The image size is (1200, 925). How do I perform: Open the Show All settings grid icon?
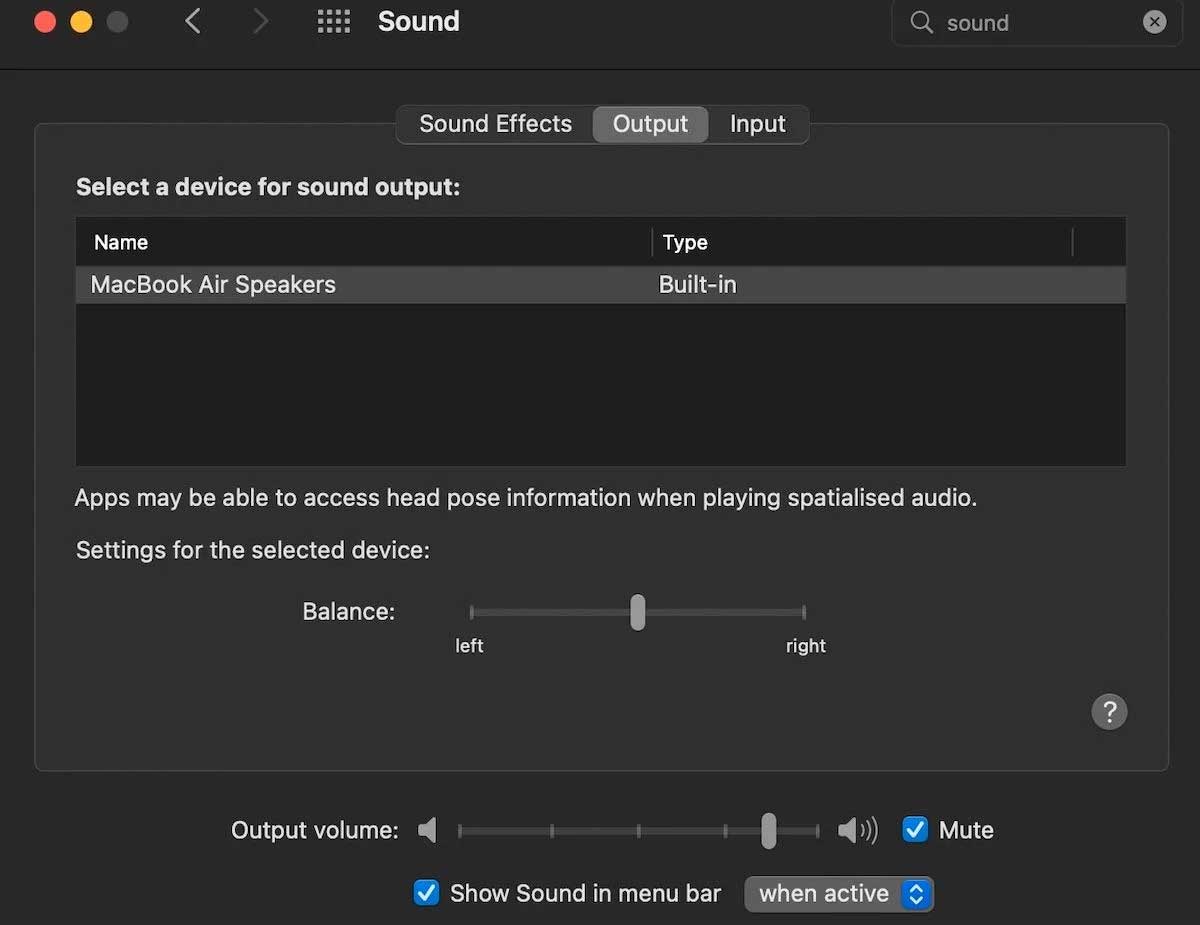pyautogui.click(x=333, y=21)
